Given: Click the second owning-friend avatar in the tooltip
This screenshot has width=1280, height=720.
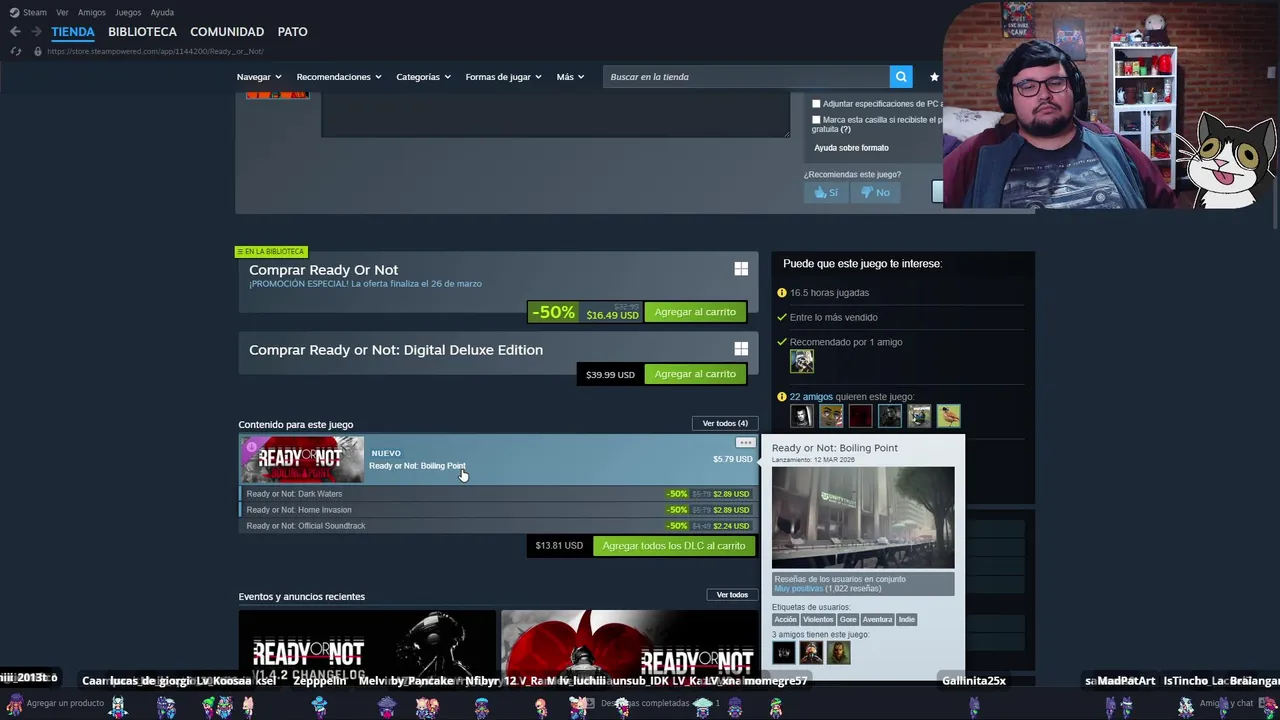Looking at the screenshot, I should 811,653.
